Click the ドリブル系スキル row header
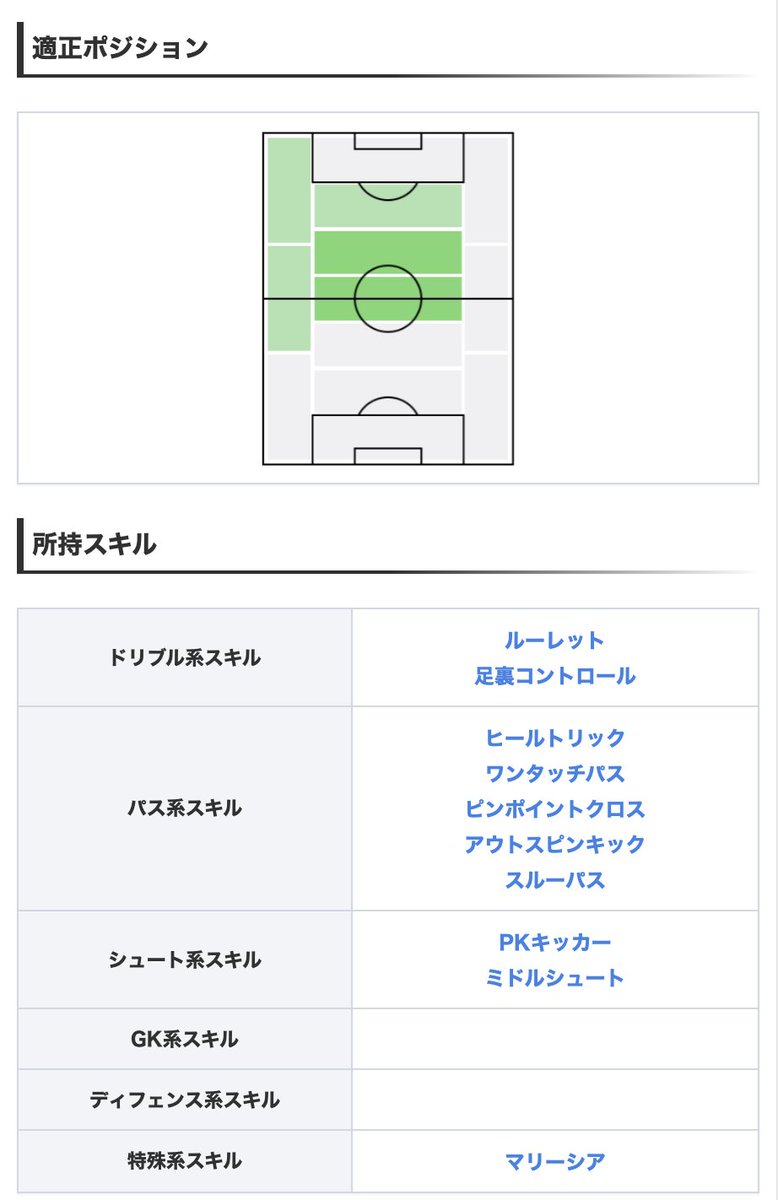 185,658
